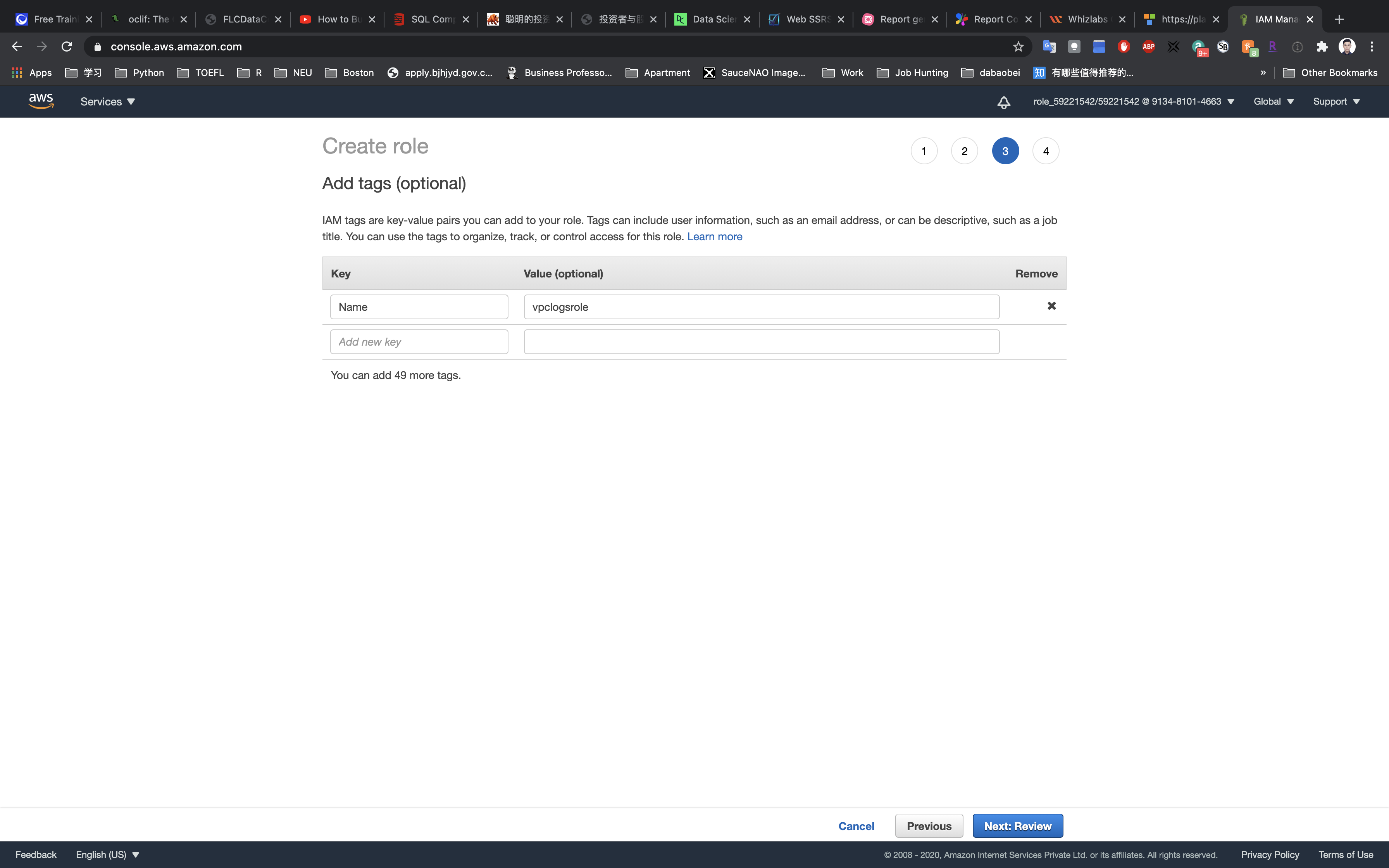Screen dimensions: 1389x868
Task: Follow the Learn more link
Action: tap(714, 236)
